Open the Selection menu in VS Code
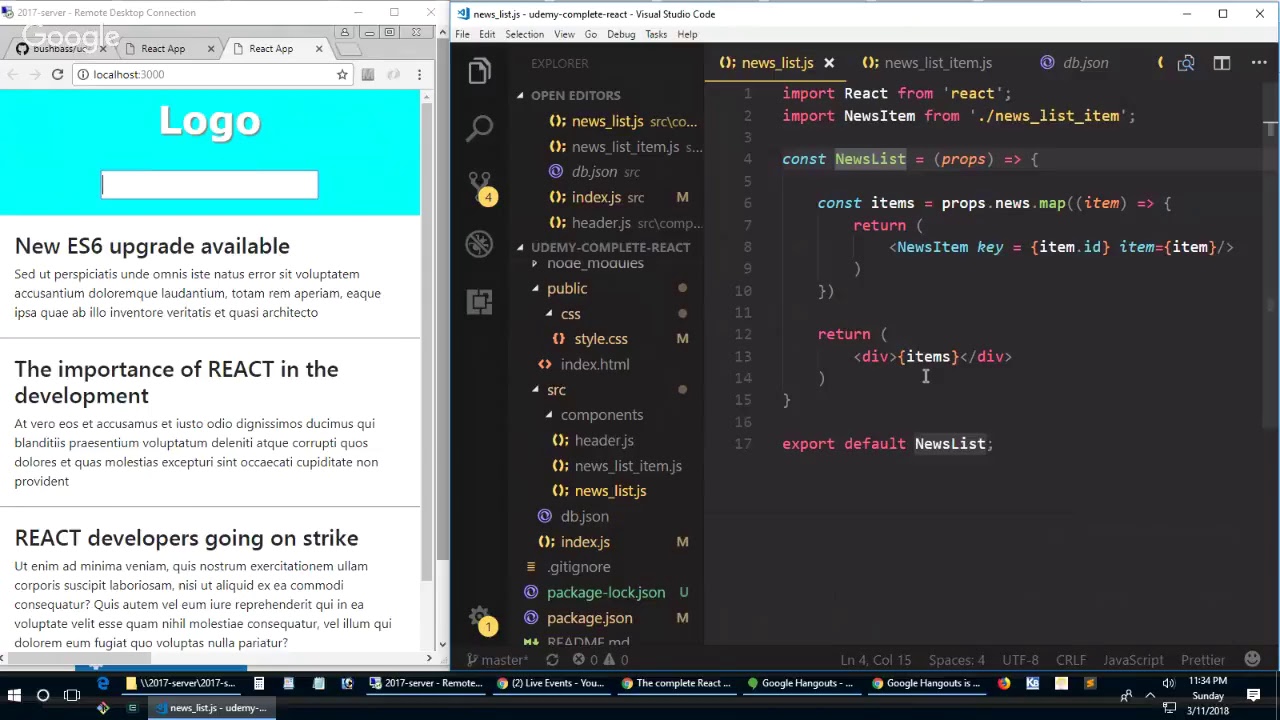Image resolution: width=1280 pixels, height=720 pixels. [x=524, y=34]
